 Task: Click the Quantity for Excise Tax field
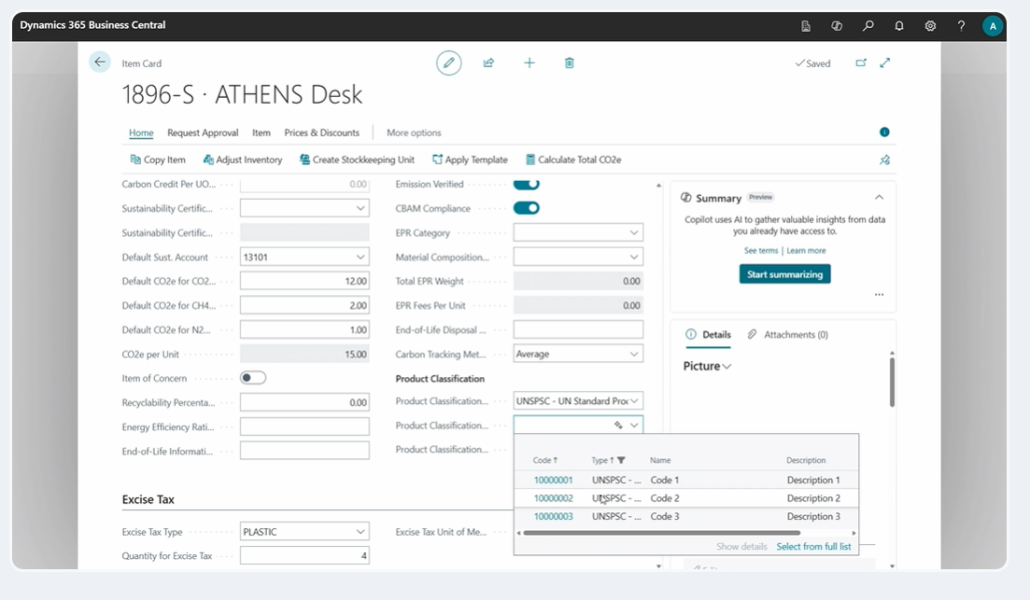[x=305, y=556]
